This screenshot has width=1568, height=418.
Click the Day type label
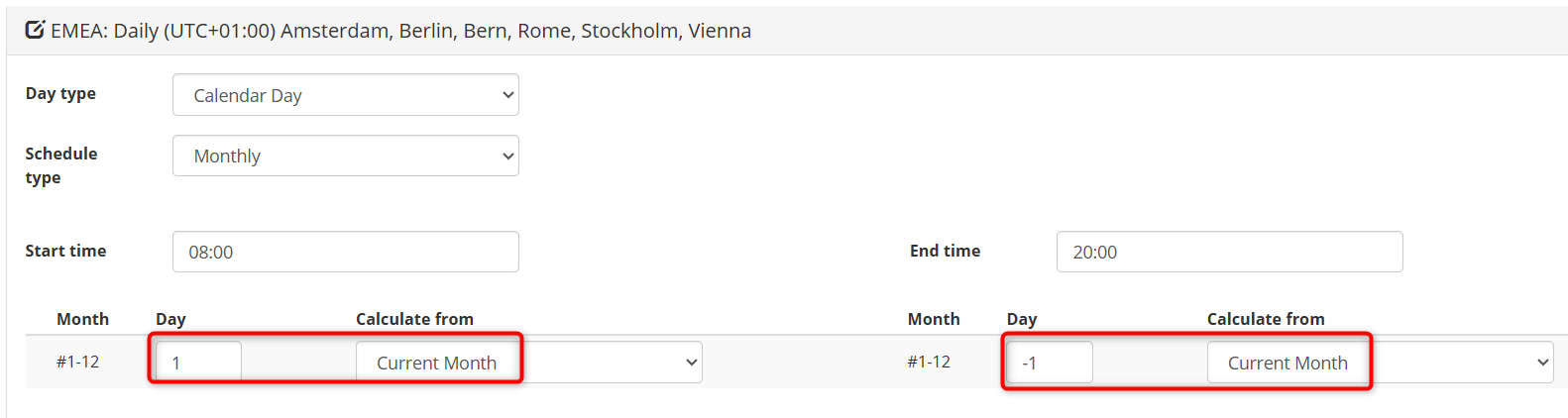(x=60, y=93)
